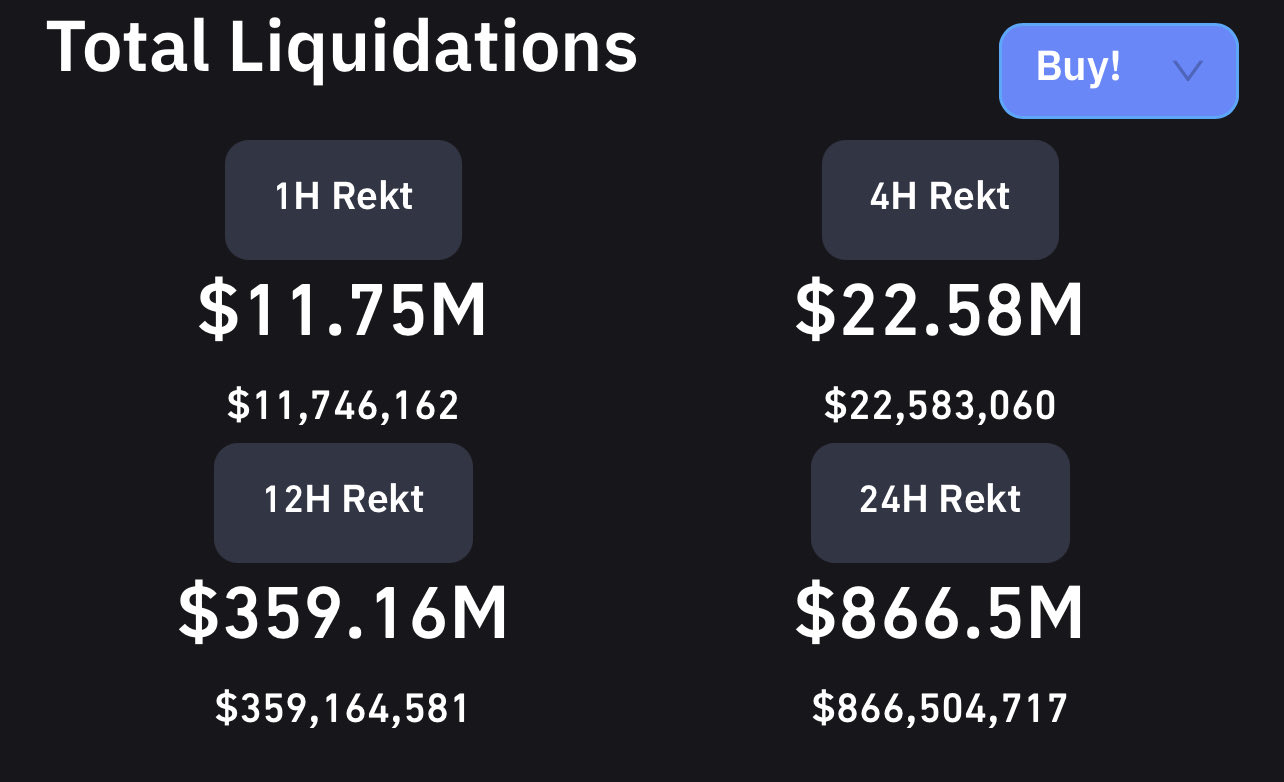This screenshot has height=782, width=1284.
Task: Click the $359.16M twelve-hour liquidation total
Action: click(343, 613)
